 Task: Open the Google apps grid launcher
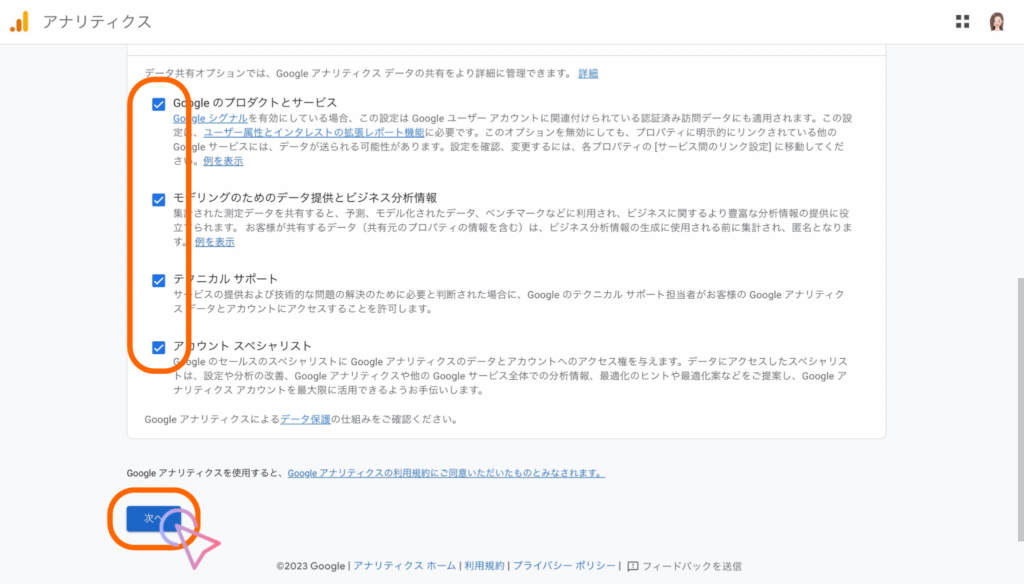pos(962,21)
